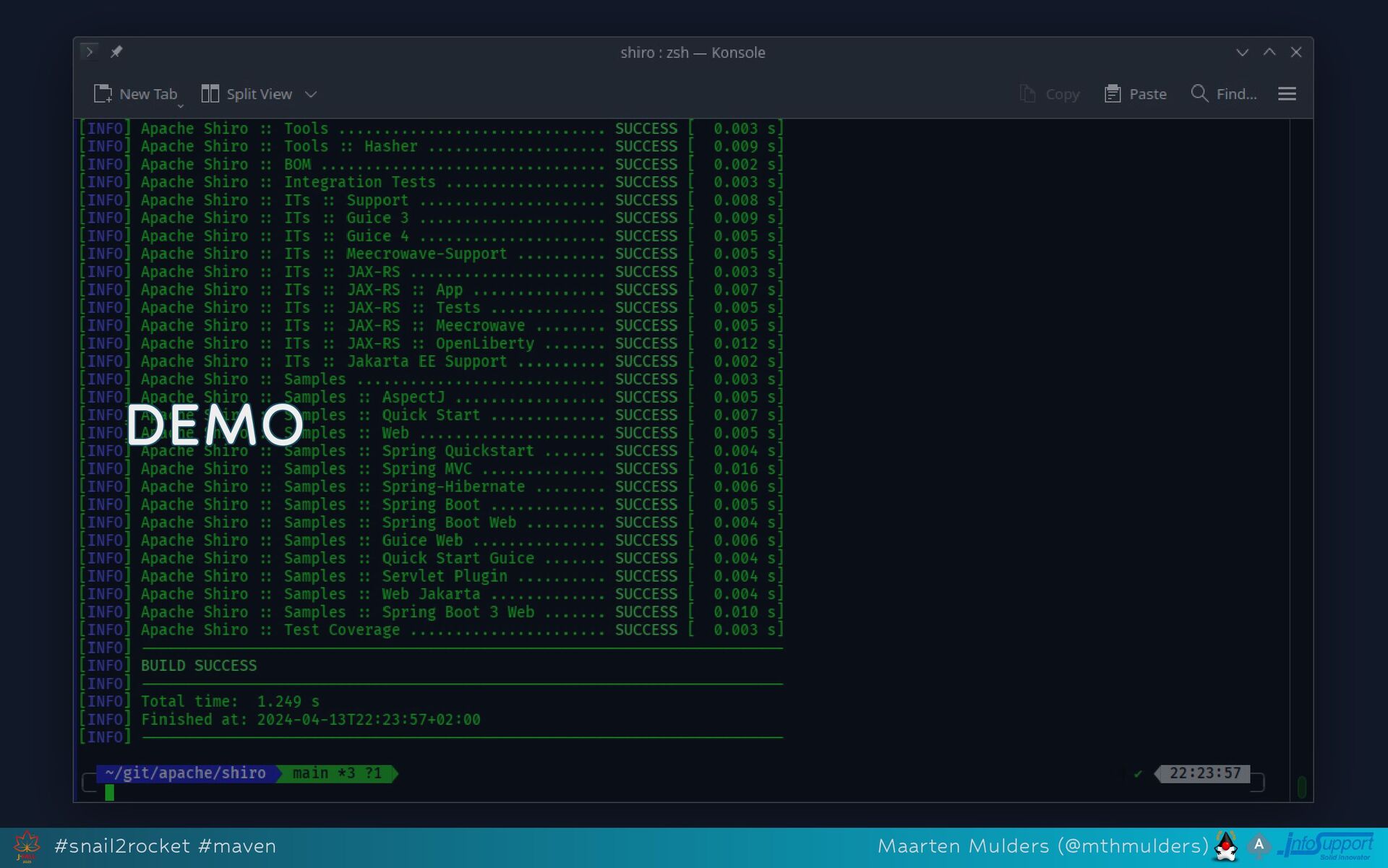Maximize the Konsole window

1269,52
